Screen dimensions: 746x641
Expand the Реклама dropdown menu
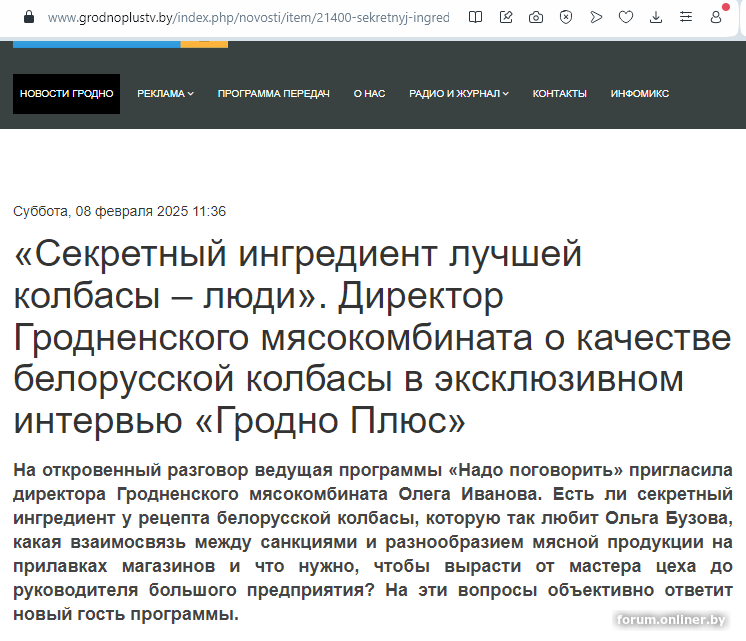(x=165, y=94)
